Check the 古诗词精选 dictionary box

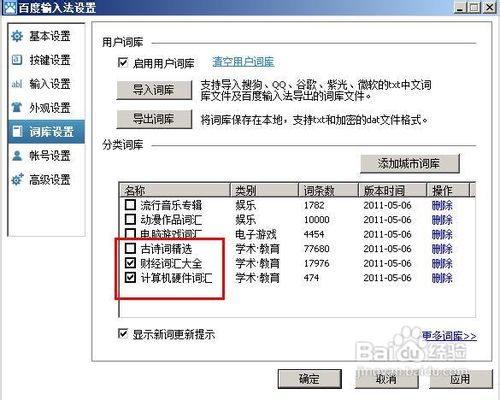tap(130, 248)
